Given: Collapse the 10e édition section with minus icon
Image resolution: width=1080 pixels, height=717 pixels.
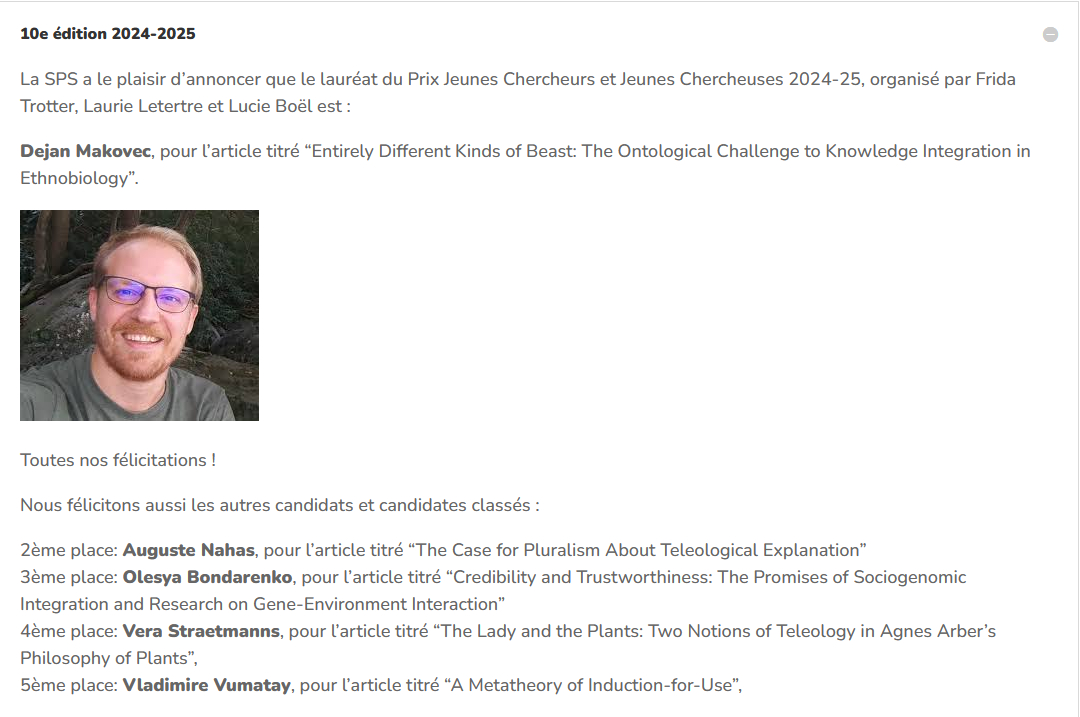Looking at the screenshot, I should pyautogui.click(x=1050, y=35).
